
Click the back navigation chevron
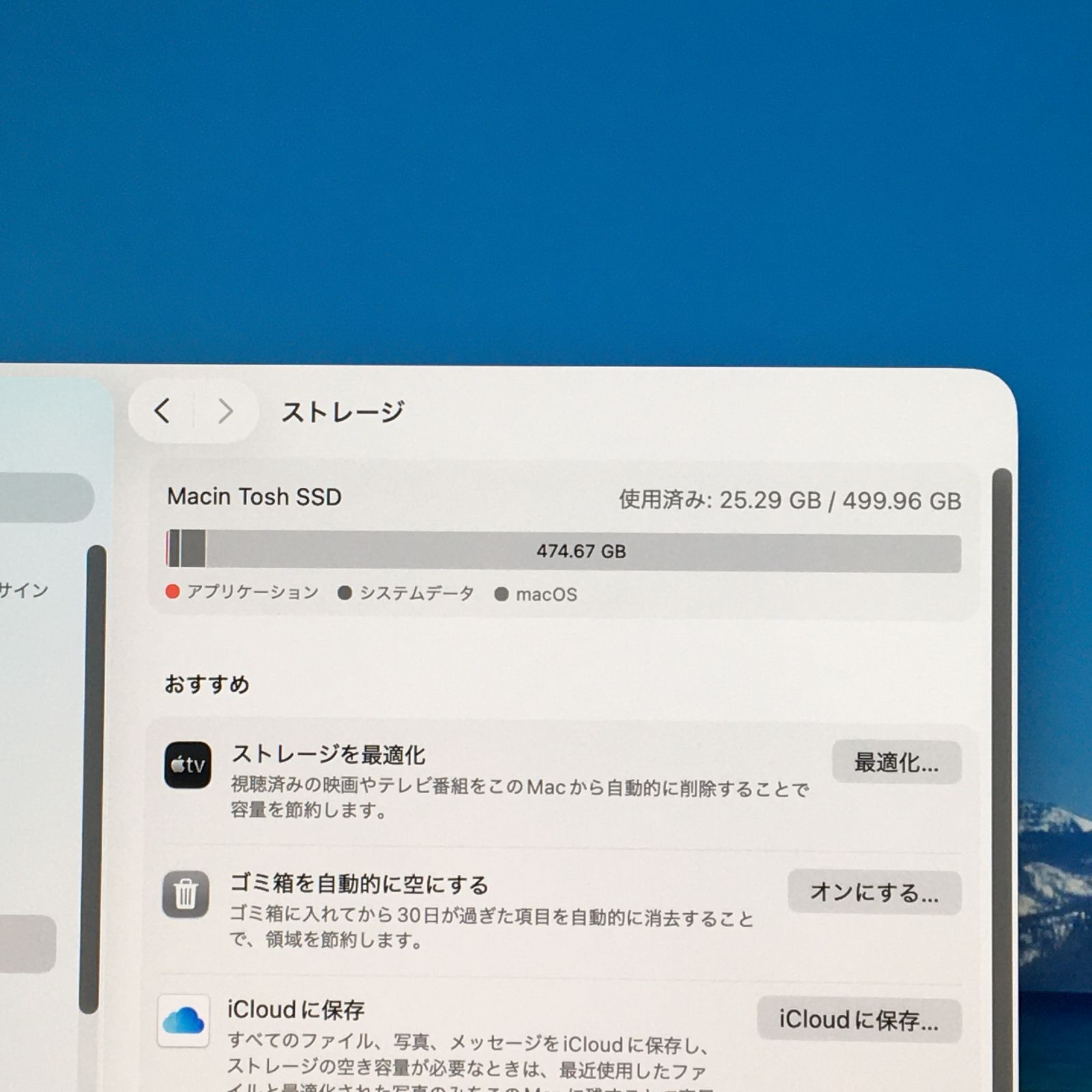(x=163, y=412)
